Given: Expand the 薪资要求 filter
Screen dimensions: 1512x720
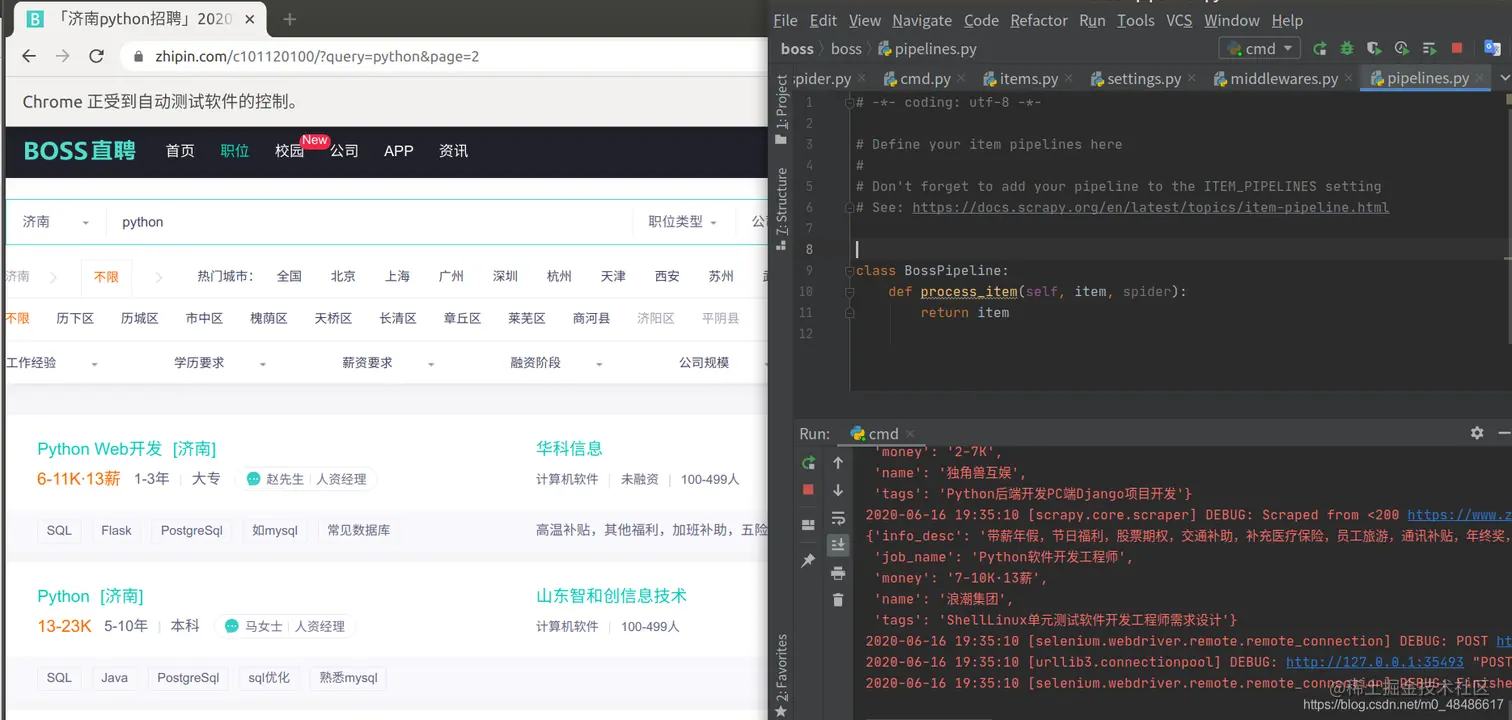Looking at the screenshot, I should tap(389, 363).
